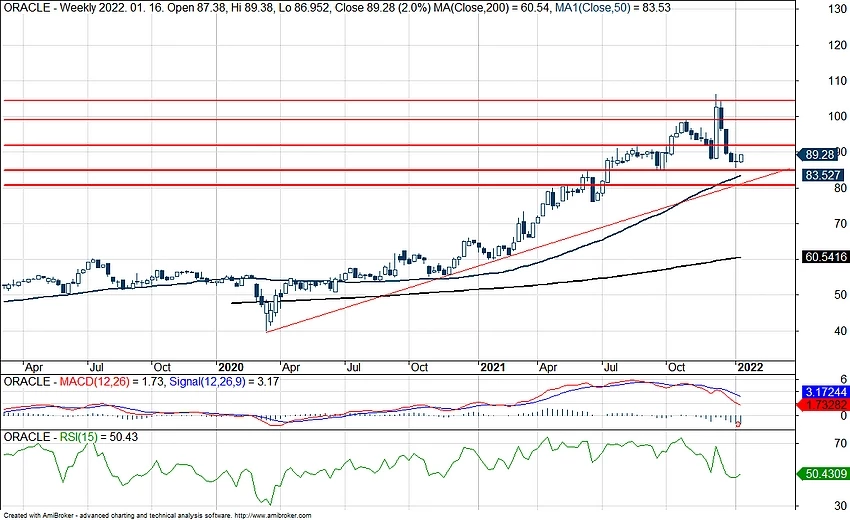Click the 100 price axis label
Image resolution: width=850 pixels, height=520 pixels.
point(837,117)
